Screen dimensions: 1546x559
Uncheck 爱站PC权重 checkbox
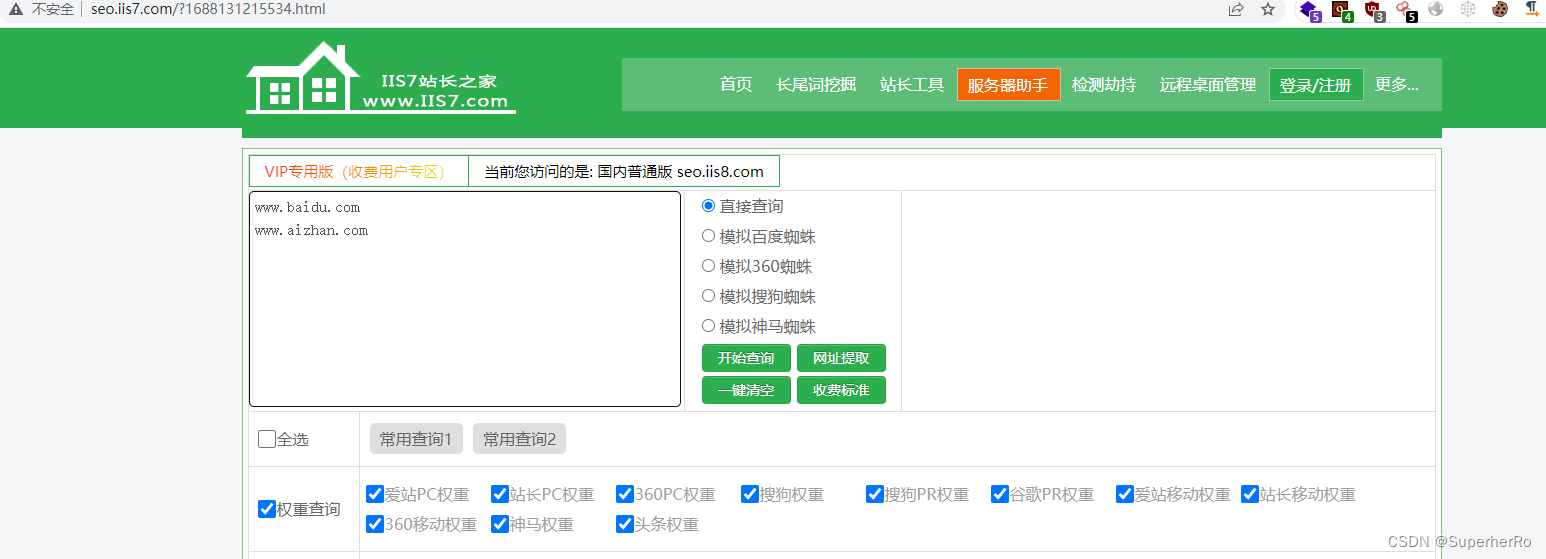tap(375, 494)
